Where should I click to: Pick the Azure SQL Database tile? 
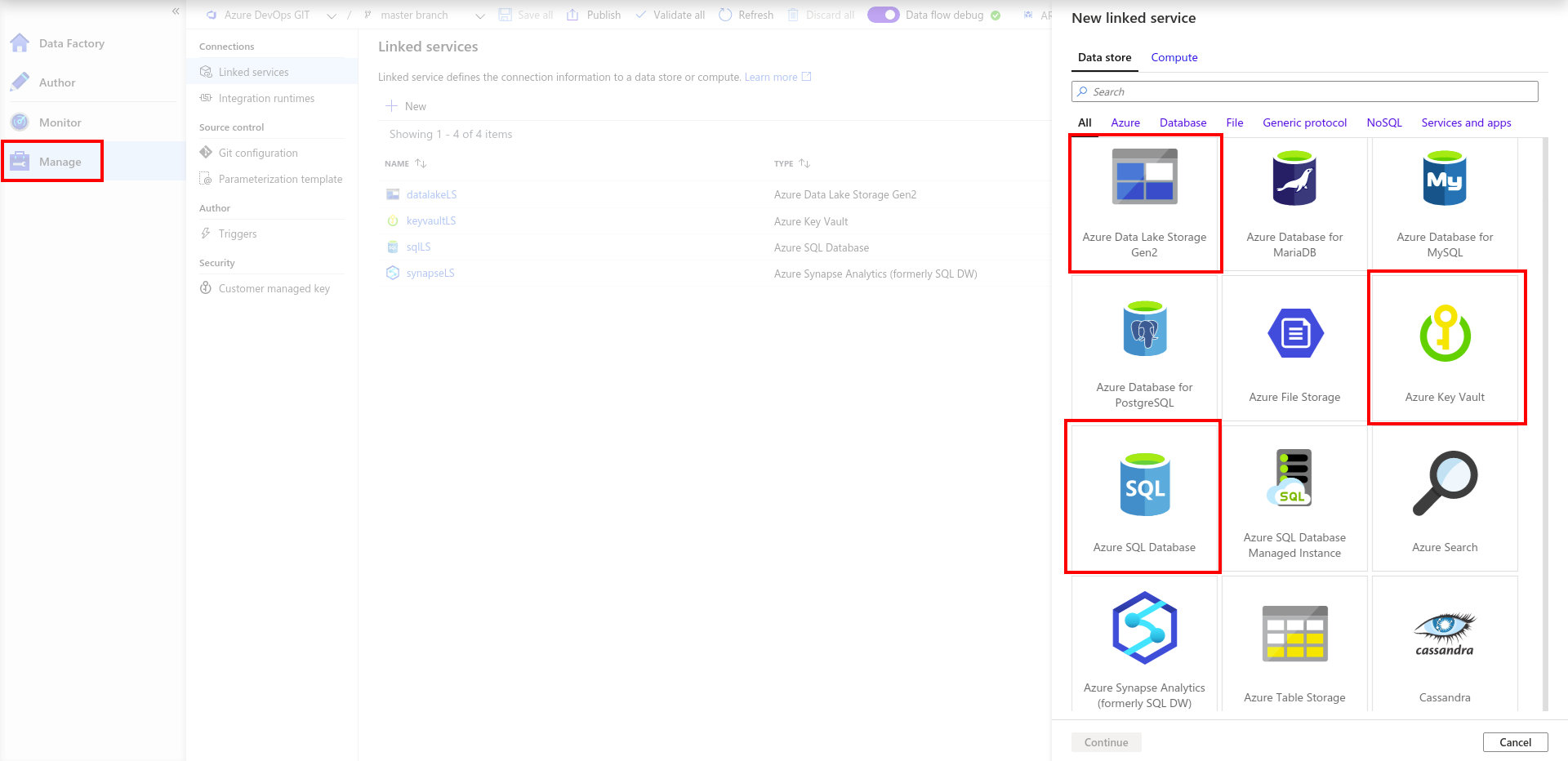1144,498
